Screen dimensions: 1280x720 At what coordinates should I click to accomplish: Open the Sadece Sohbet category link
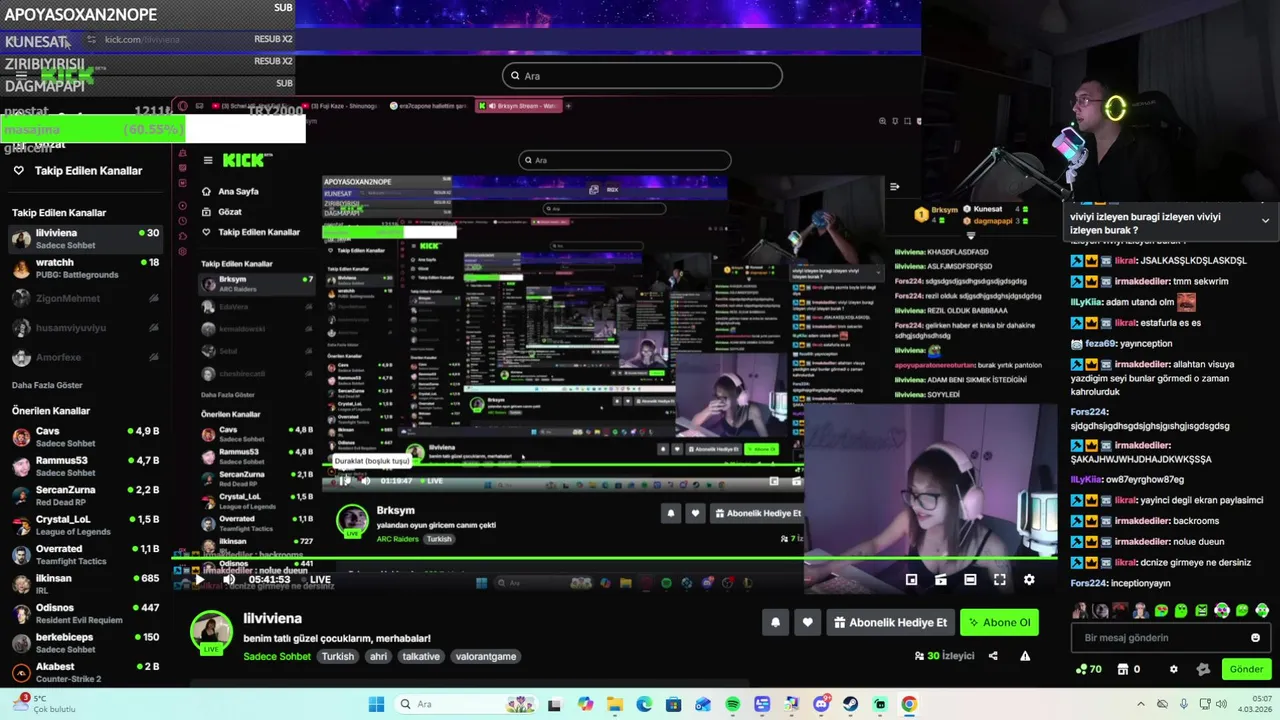click(277, 657)
